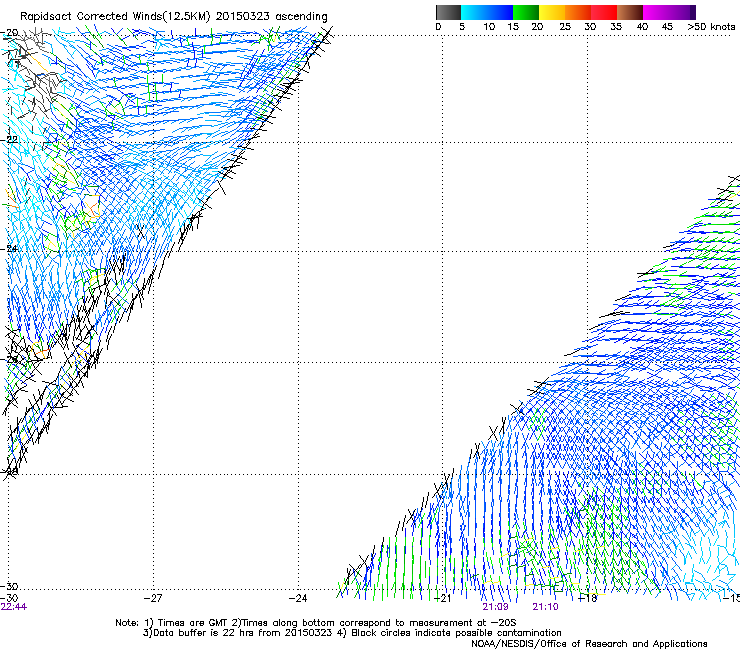Click the longitude label "-21"
The height and width of the screenshot is (650, 740).
[x=442, y=598]
